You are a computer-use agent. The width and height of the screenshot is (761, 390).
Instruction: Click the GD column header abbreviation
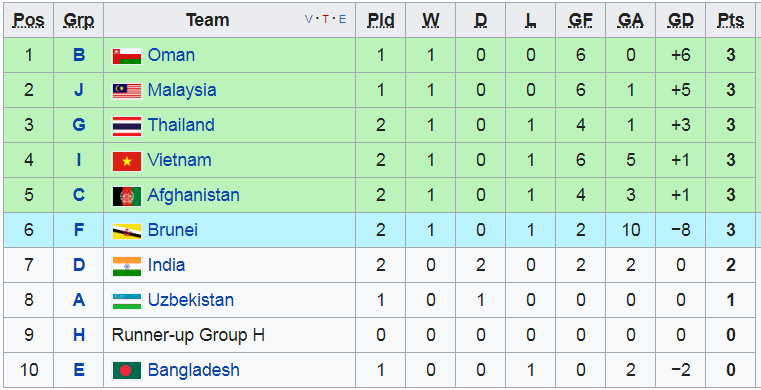coord(680,20)
